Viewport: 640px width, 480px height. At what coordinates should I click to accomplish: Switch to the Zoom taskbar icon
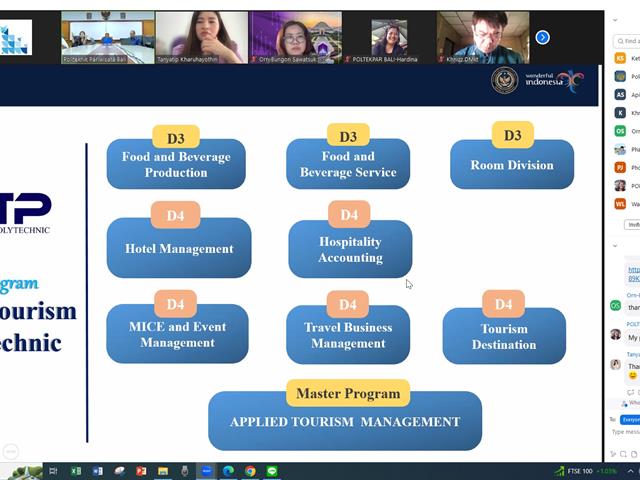click(x=207, y=471)
